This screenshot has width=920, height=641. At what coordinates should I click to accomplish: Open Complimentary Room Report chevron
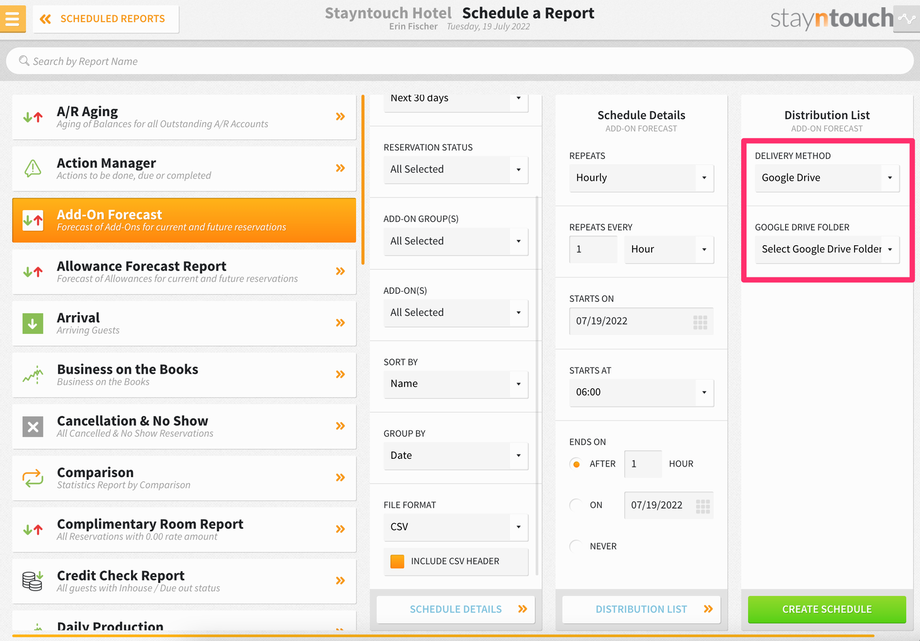pos(340,529)
